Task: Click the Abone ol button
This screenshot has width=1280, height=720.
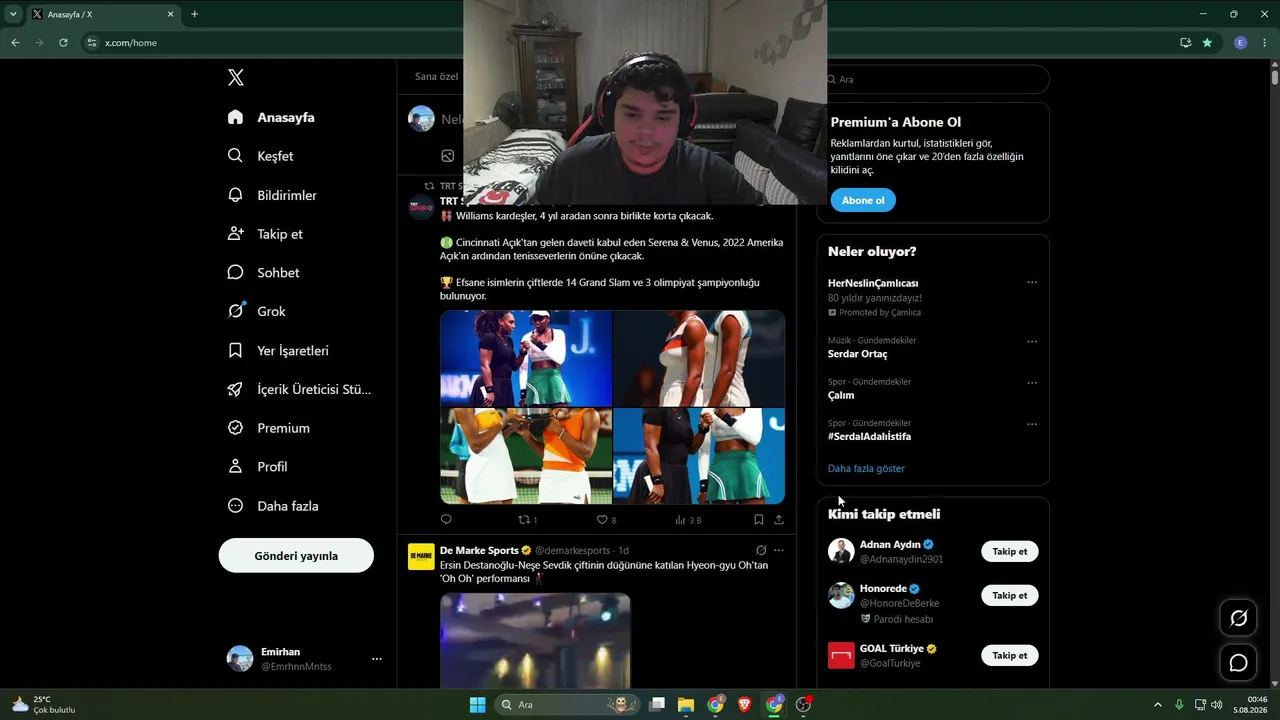Action: point(863,200)
